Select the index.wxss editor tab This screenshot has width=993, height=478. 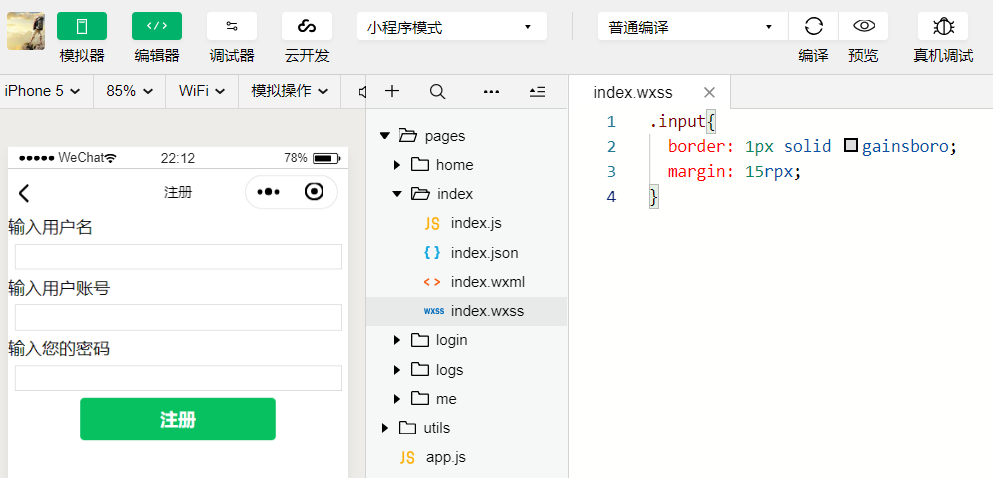pyautogui.click(x=632, y=92)
